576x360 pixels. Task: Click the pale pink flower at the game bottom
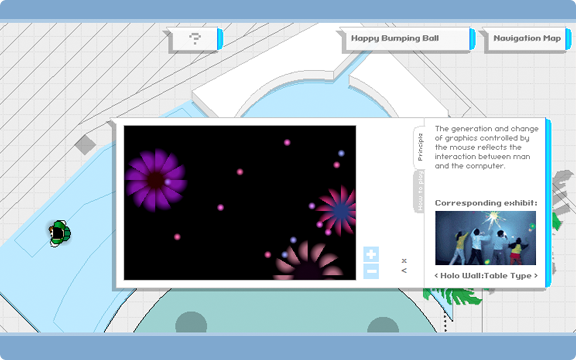click(x=308, y=262)
